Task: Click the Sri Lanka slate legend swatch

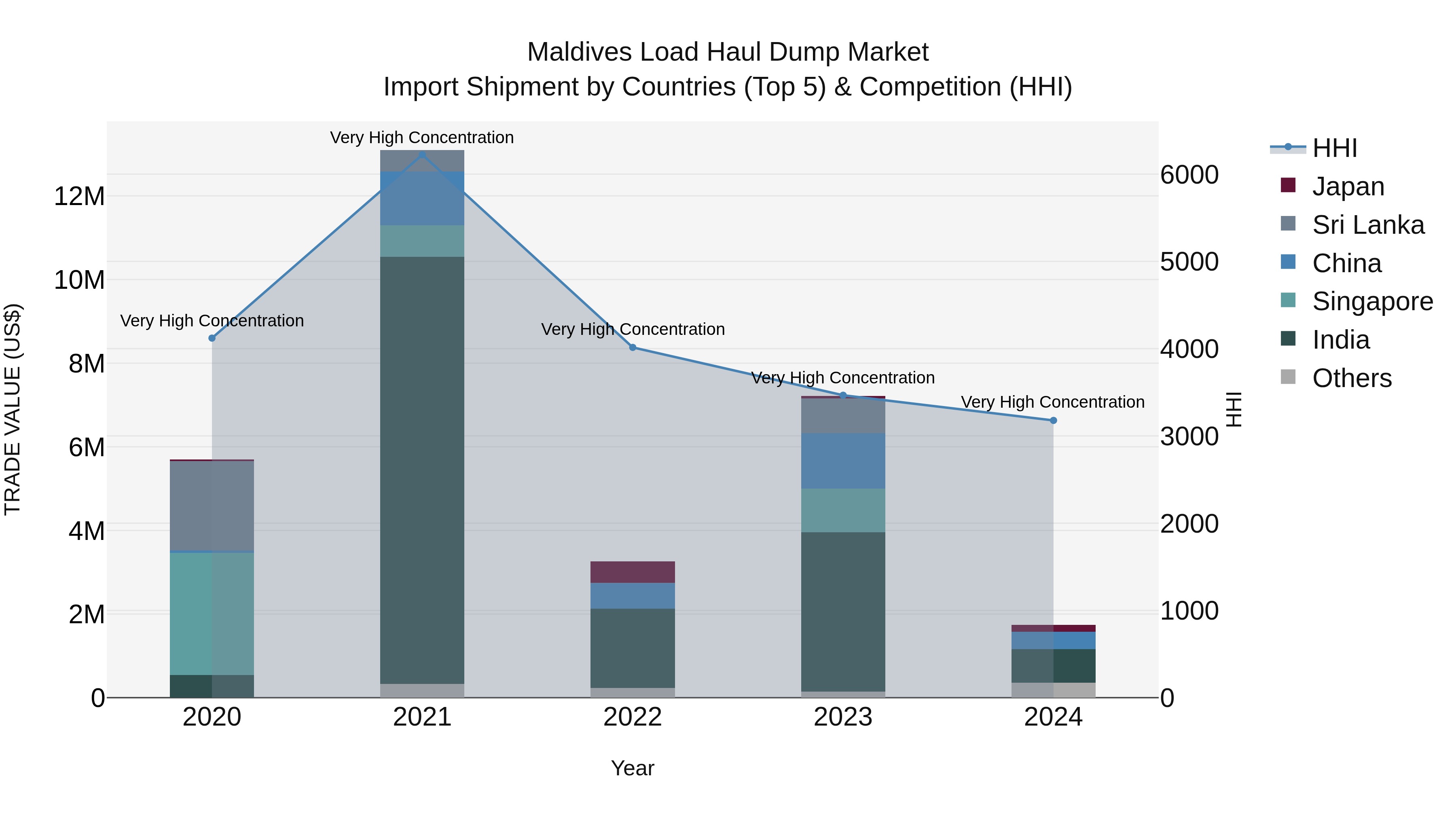Action: coord(1288,223)
